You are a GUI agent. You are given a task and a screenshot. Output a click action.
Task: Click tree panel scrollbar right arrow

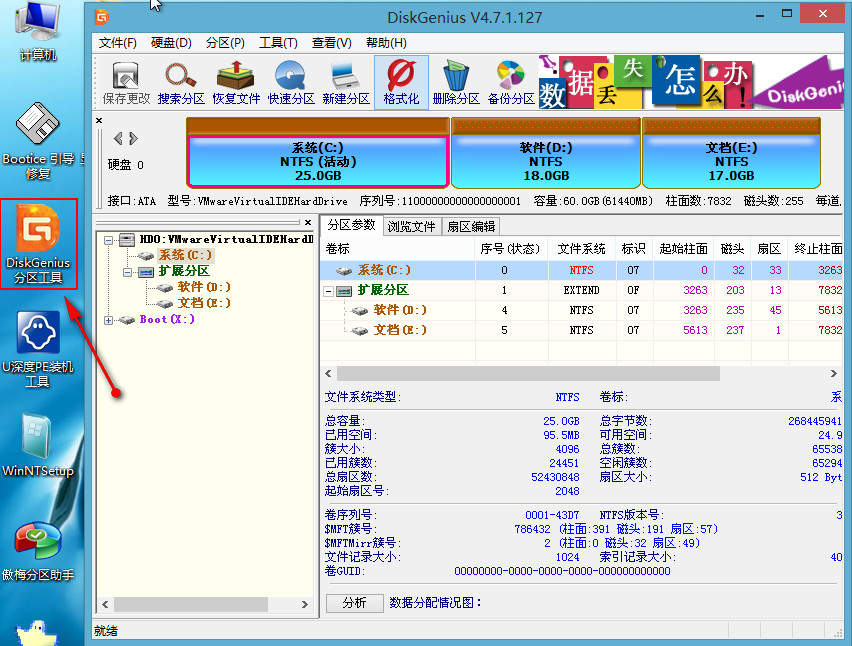click(305, 604)
